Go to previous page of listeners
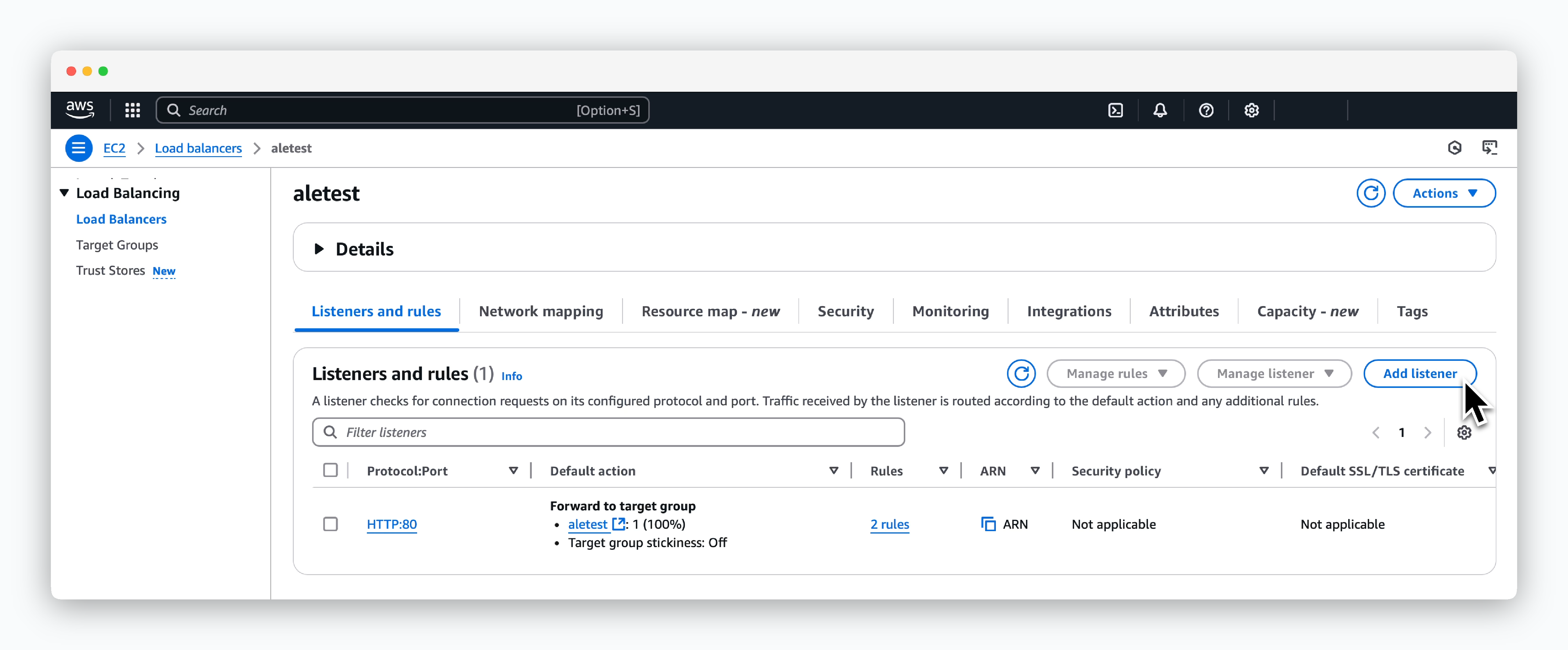This screenshot has width=1568, height=650. (x=1376, y=433)
